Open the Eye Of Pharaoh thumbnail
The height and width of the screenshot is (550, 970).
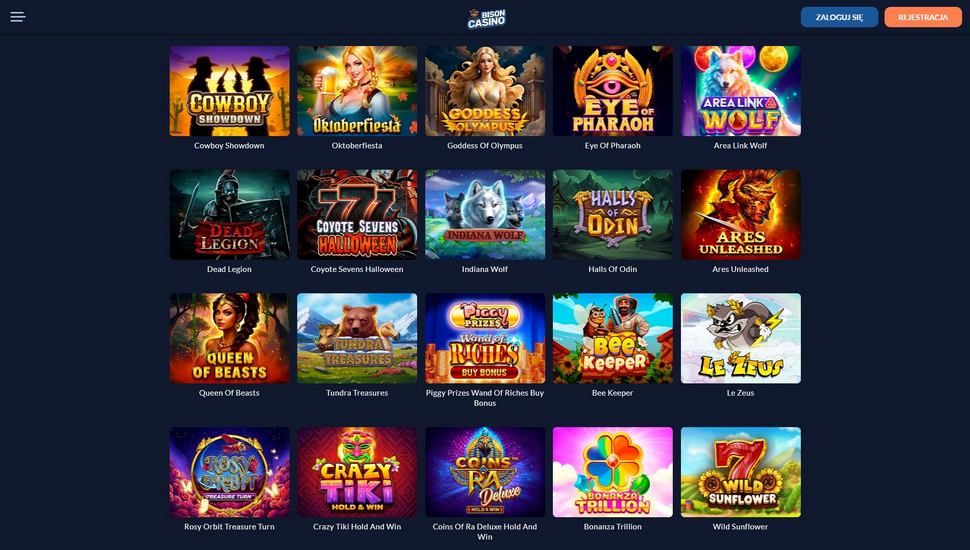[x=612, y=91]
